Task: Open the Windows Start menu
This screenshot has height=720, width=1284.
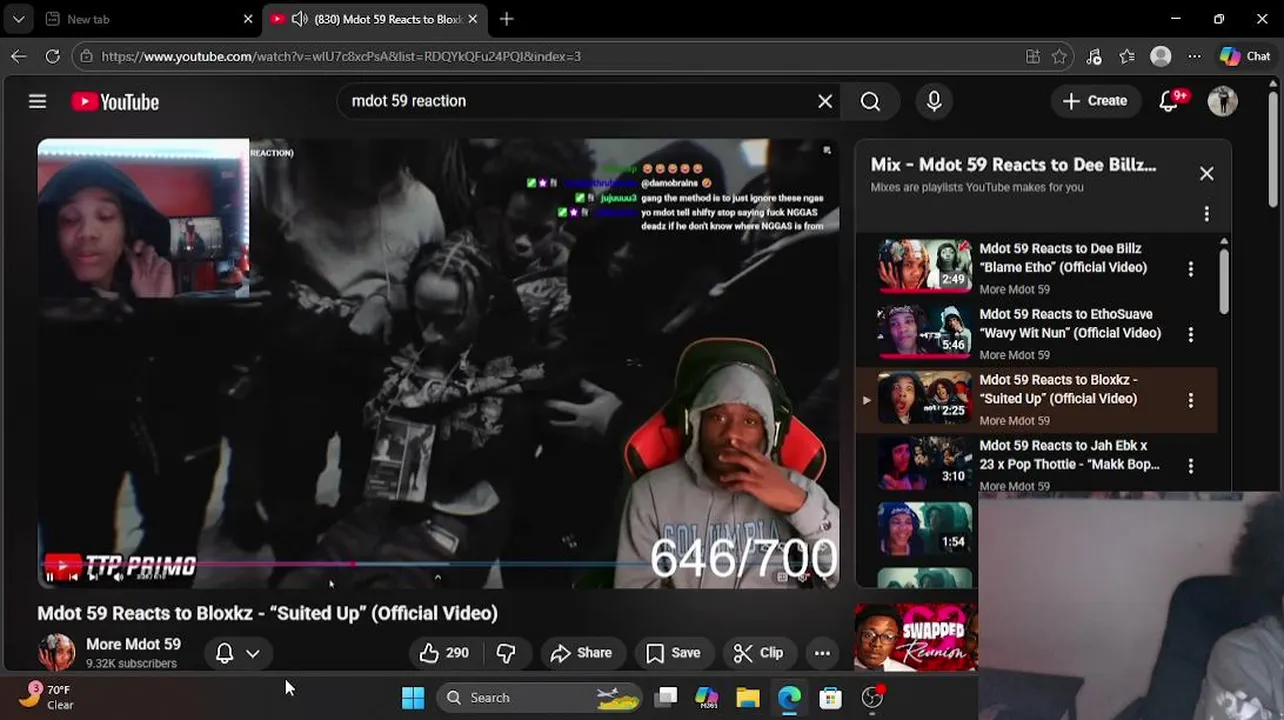Action: click(412, 698)
